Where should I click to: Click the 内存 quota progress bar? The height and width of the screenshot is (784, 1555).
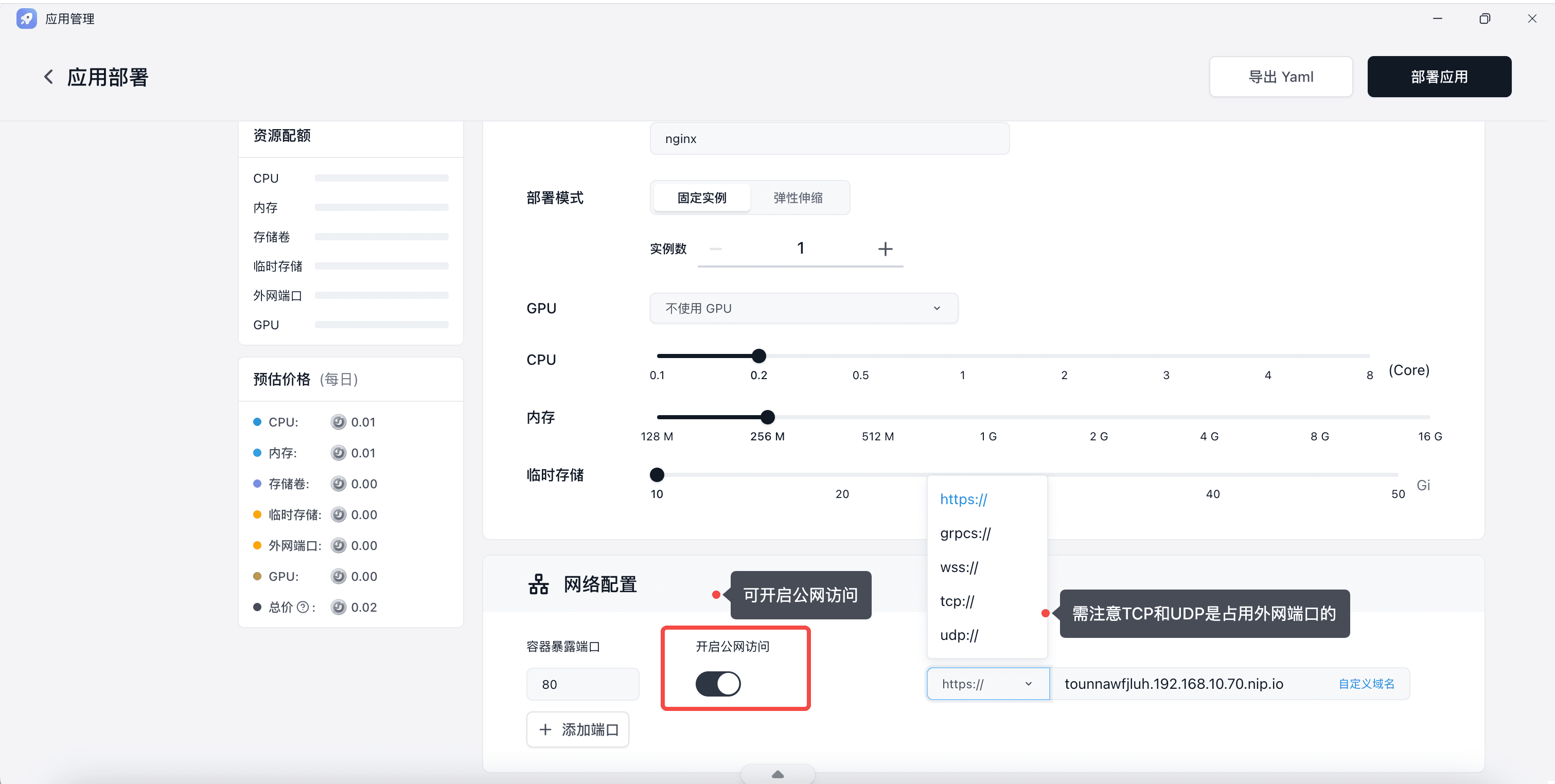[381, 207]
